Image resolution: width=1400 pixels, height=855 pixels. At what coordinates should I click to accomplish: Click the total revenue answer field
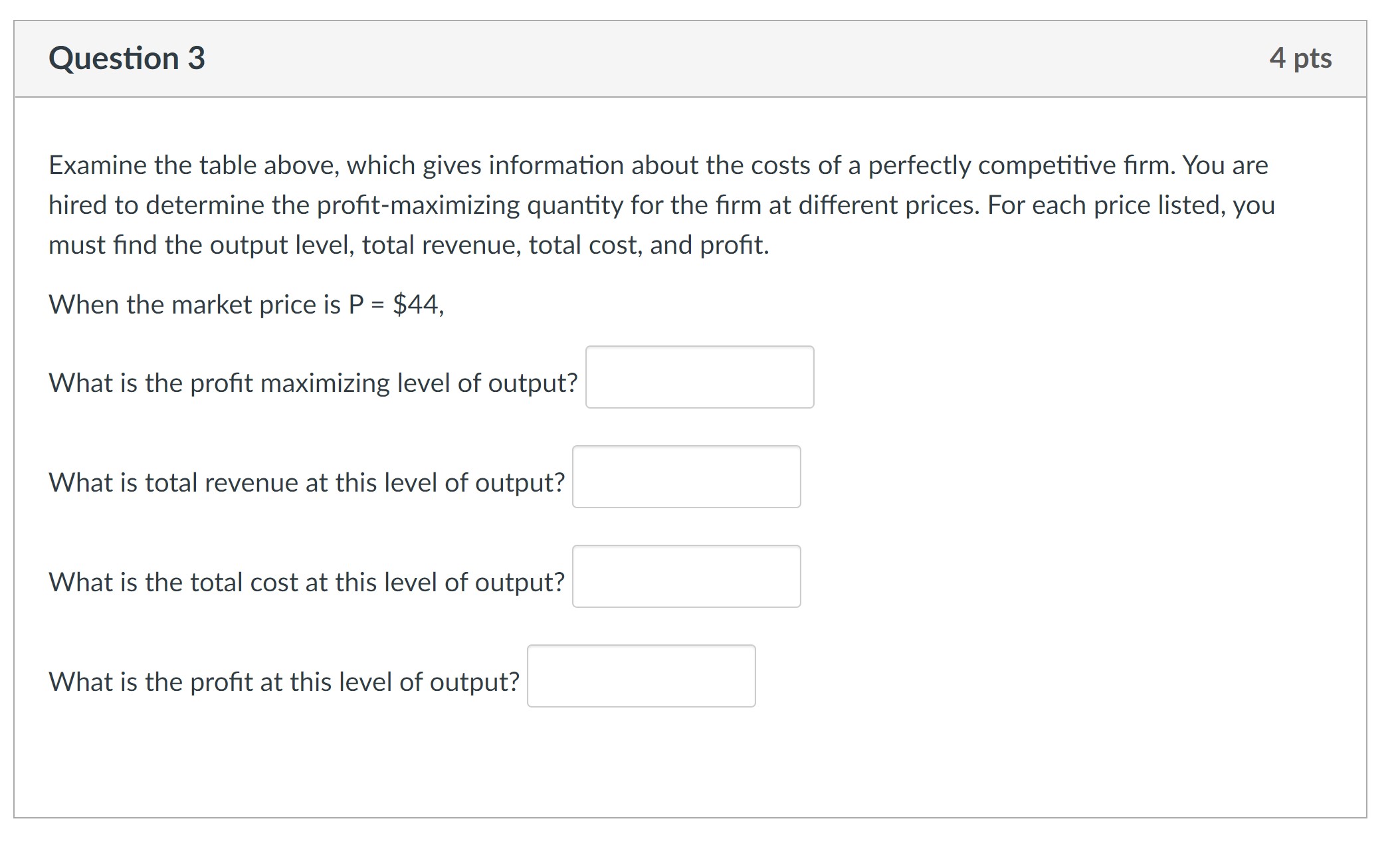[x=686, y=477]
